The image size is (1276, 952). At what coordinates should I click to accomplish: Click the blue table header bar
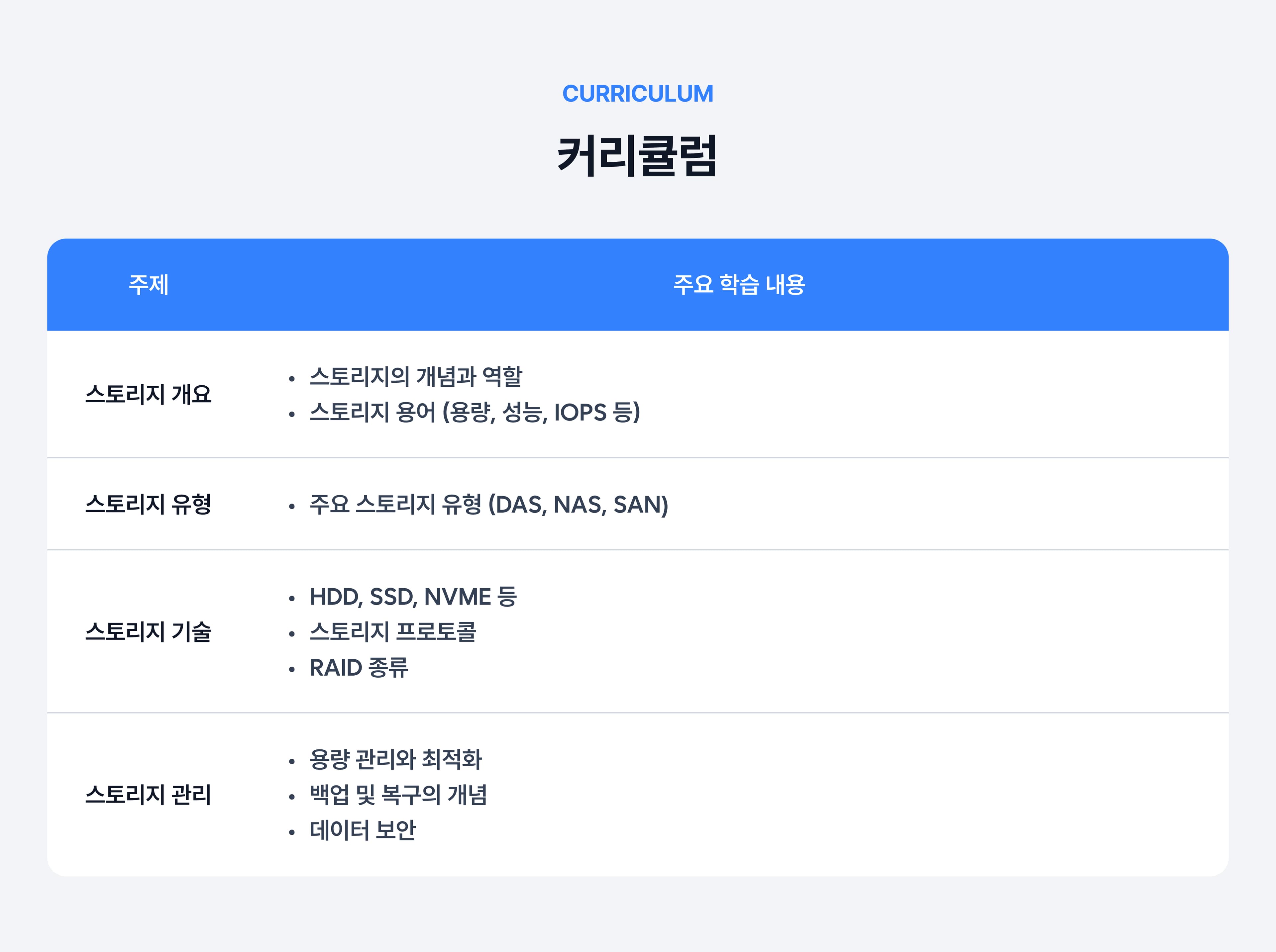pyautogui.click(x=638, y=285)
